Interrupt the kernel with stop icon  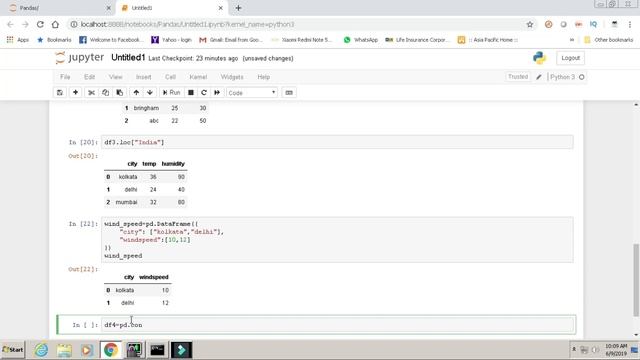coord(191,93)
